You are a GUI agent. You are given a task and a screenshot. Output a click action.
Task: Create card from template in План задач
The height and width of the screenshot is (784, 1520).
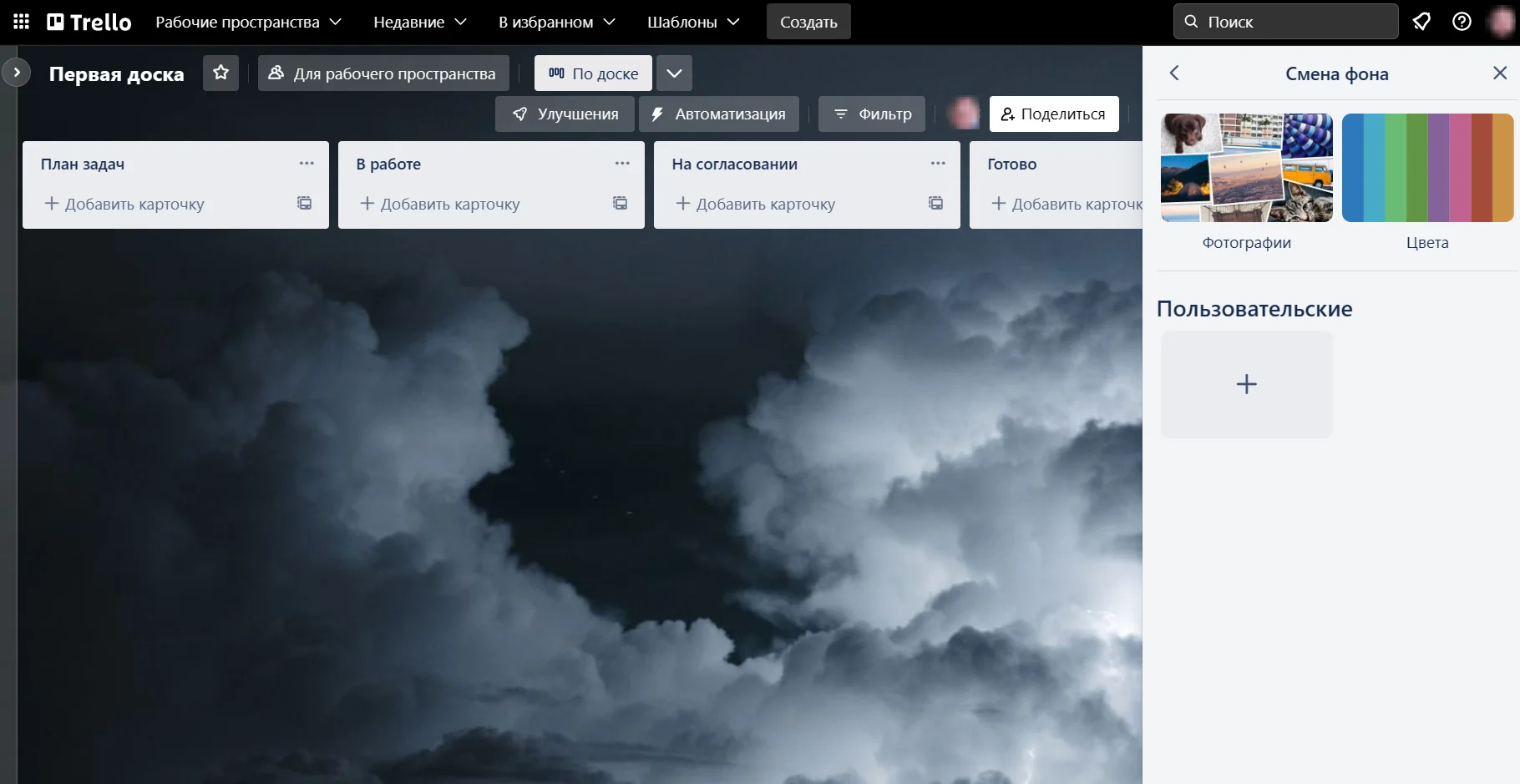[305, 203]
